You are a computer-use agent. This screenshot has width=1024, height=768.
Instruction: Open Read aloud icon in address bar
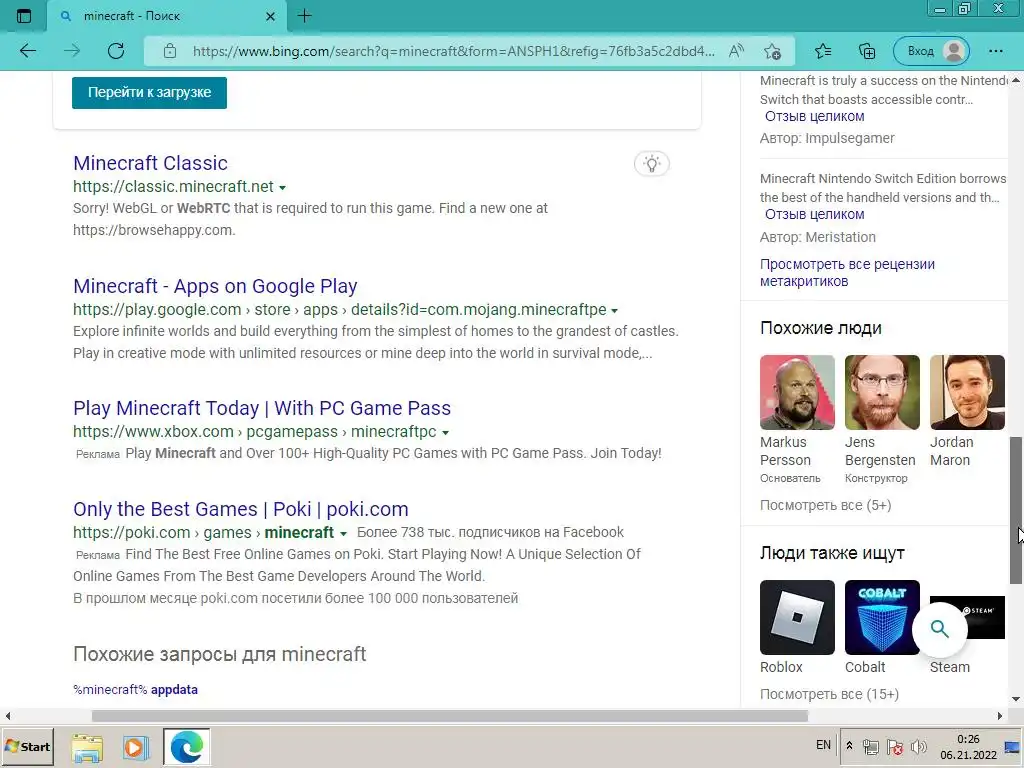736,51
